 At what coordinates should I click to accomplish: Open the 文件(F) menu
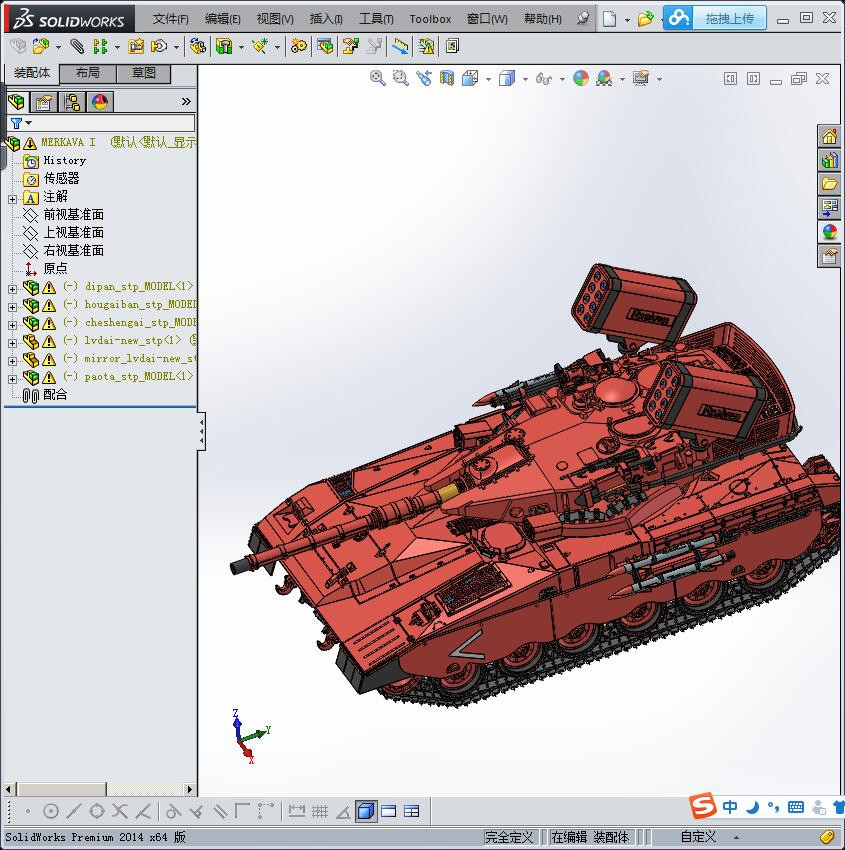coord(170,19)
